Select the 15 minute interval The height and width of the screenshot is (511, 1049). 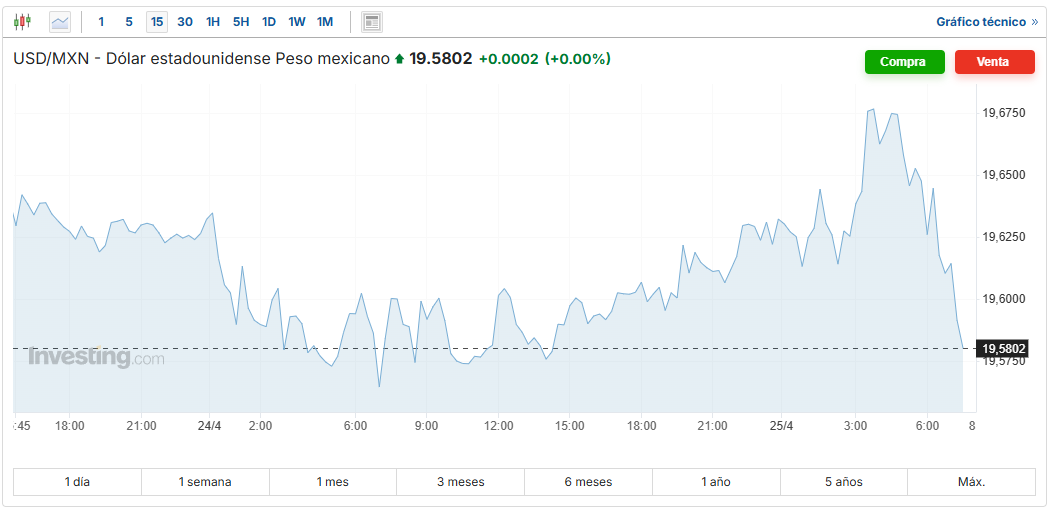(x=157, y=22)
